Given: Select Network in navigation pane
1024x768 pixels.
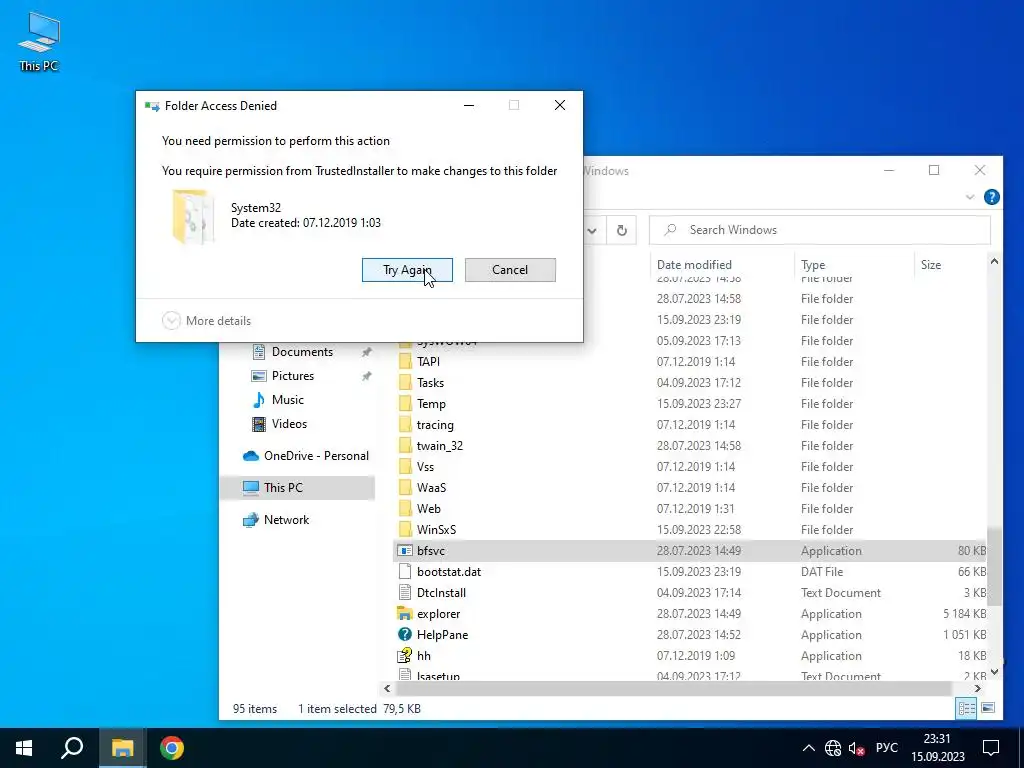Looking at the screenshot, I should 286,520.
